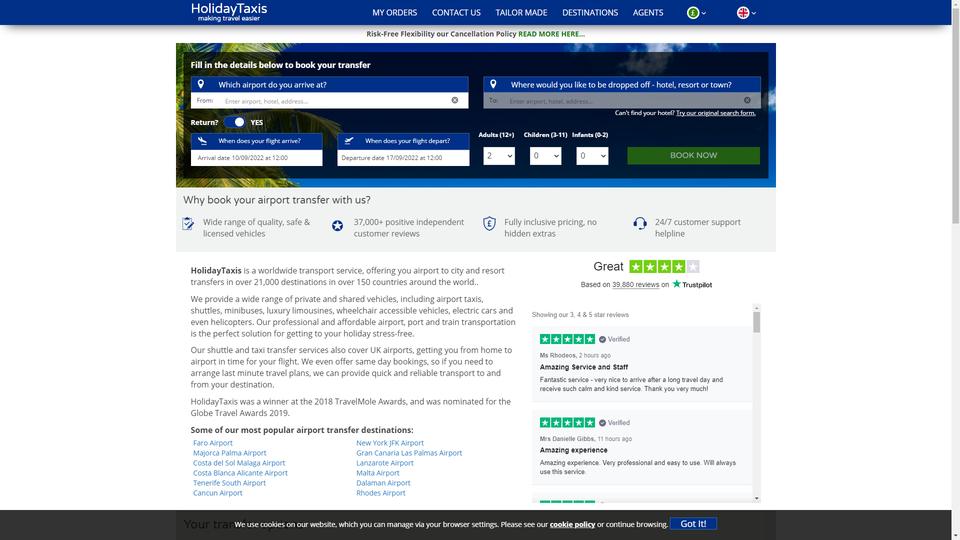Clear the To field with the x icon

(748, 100)
